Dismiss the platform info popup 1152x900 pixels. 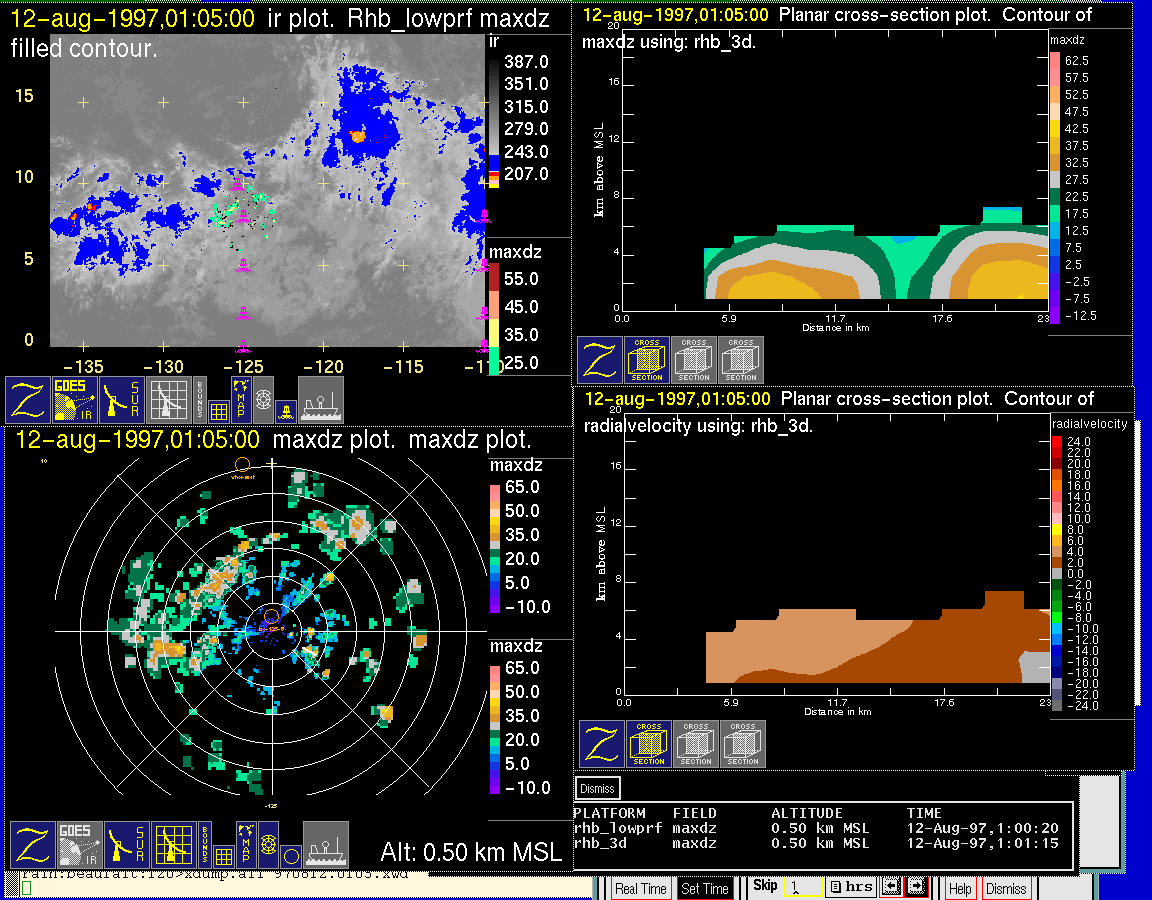tap(598, 788)
